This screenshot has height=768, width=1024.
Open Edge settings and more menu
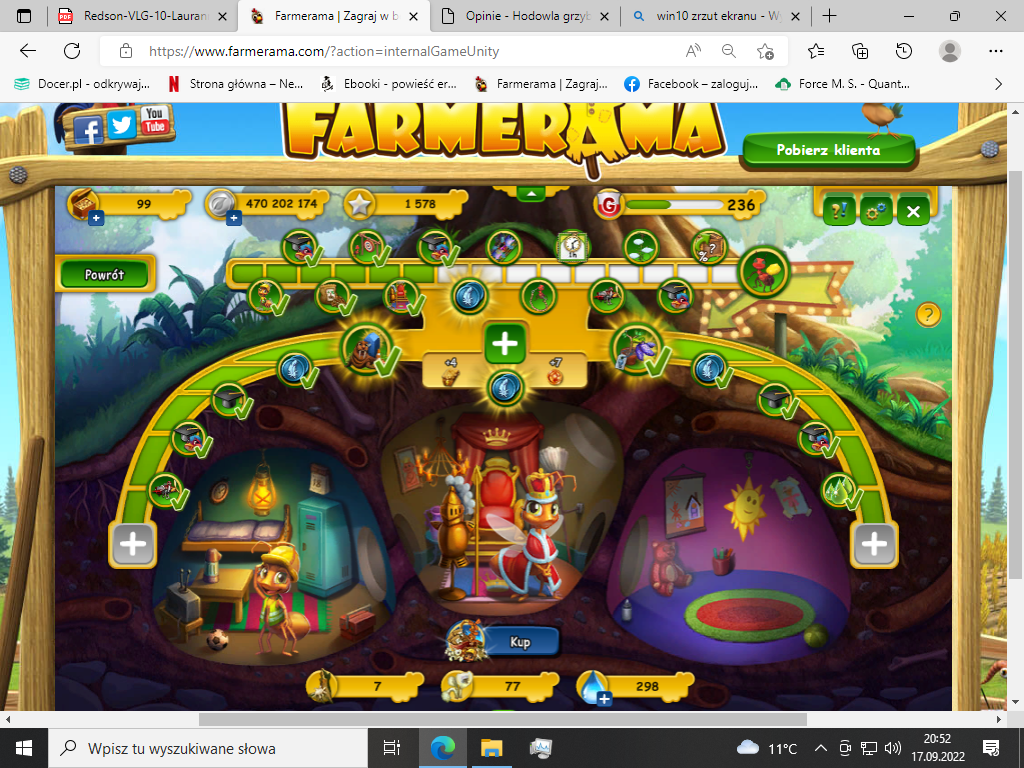coord(995,51)
